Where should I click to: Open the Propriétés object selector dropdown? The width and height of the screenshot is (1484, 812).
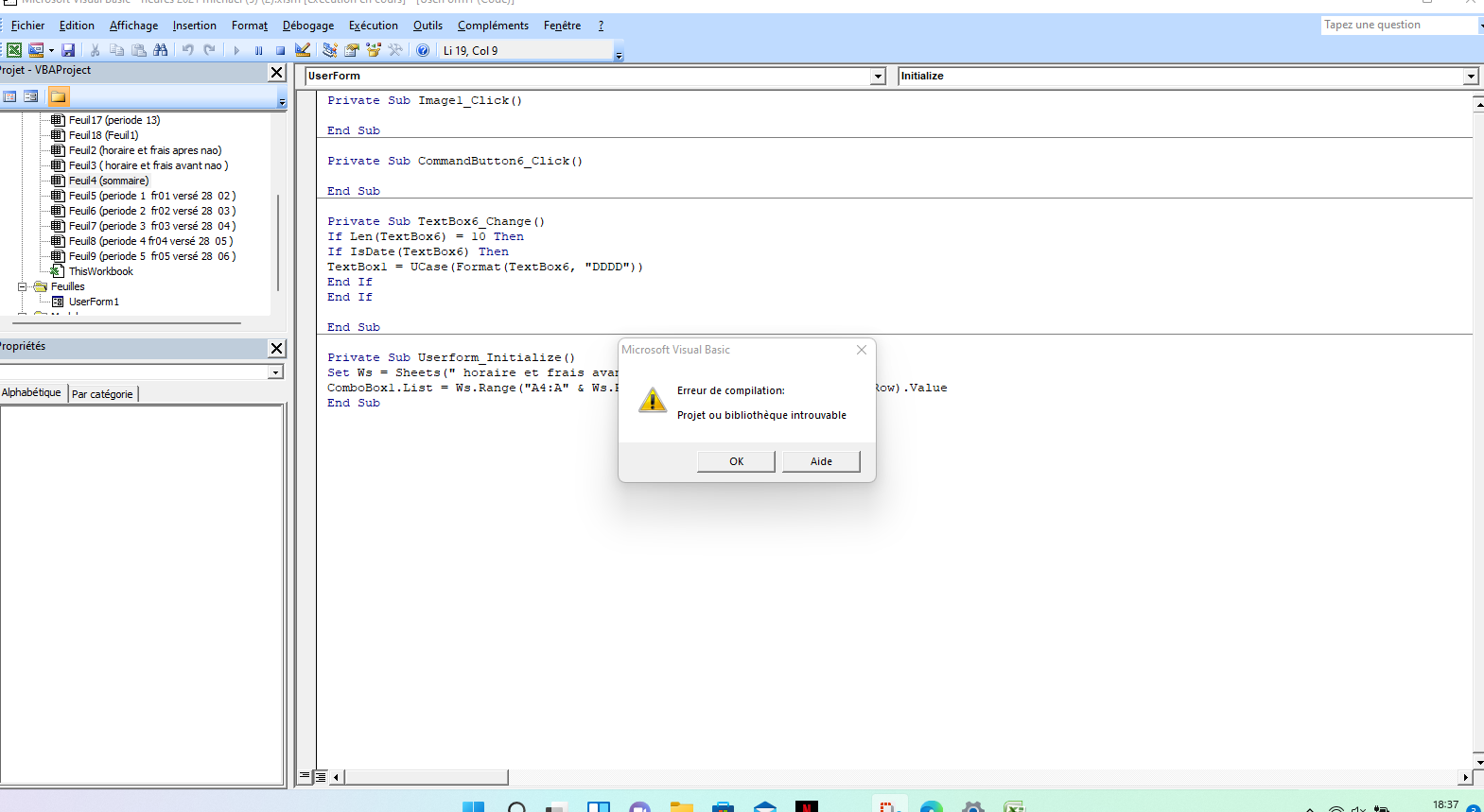point(275,372)
